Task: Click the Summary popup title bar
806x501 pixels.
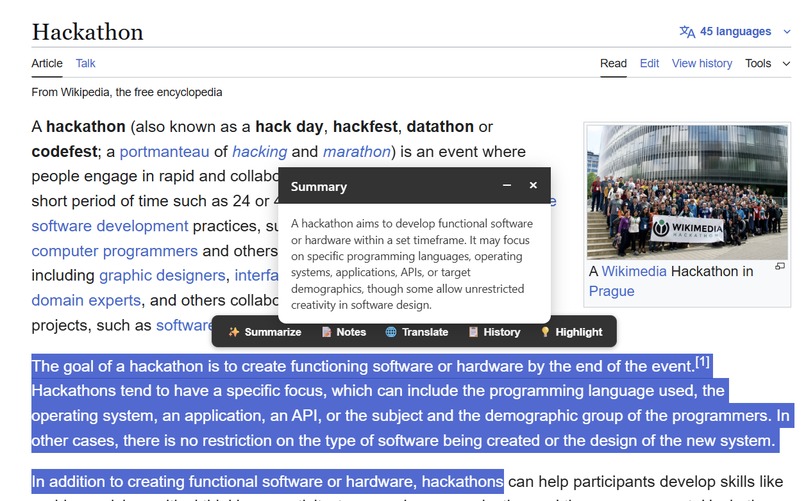Action: click(414, 185)
